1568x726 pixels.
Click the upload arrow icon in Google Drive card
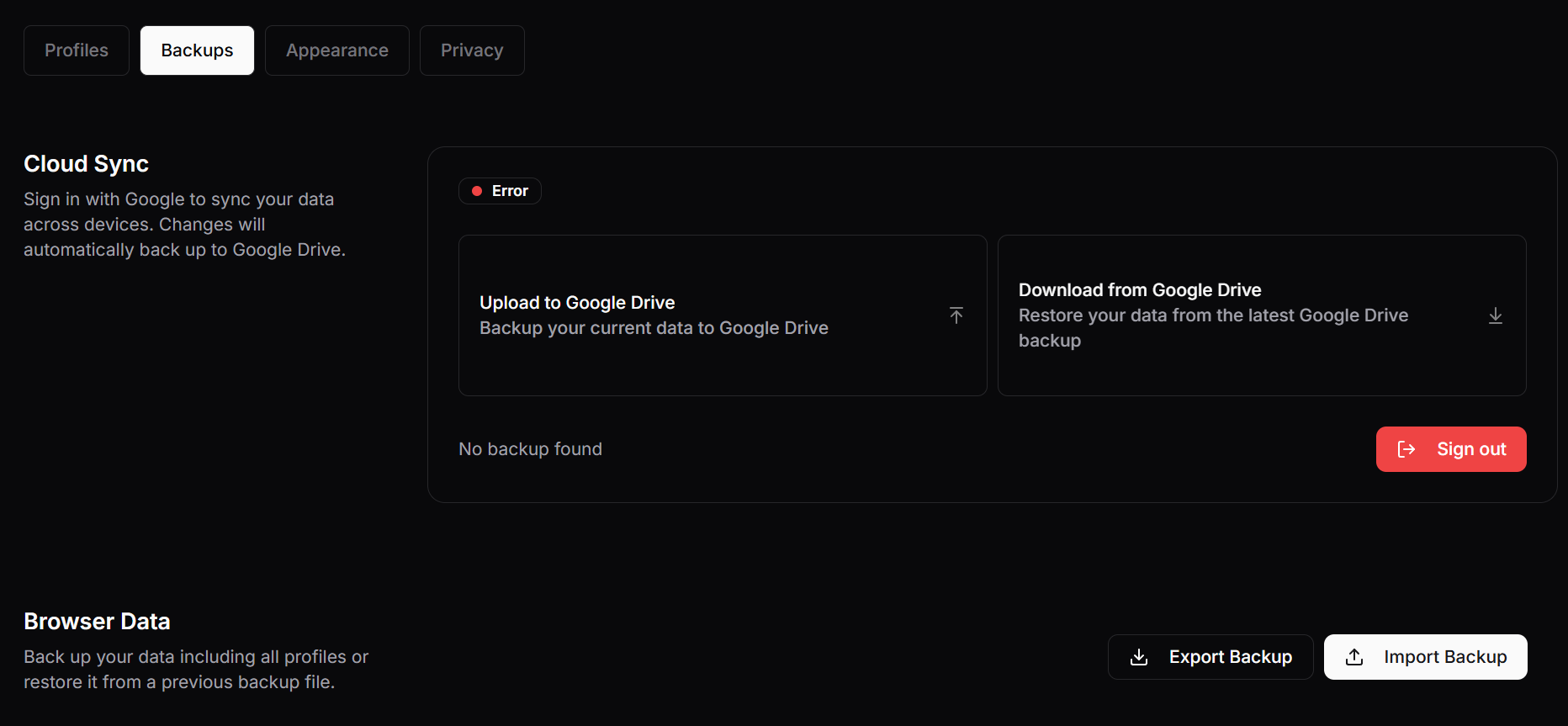(956, 315)
